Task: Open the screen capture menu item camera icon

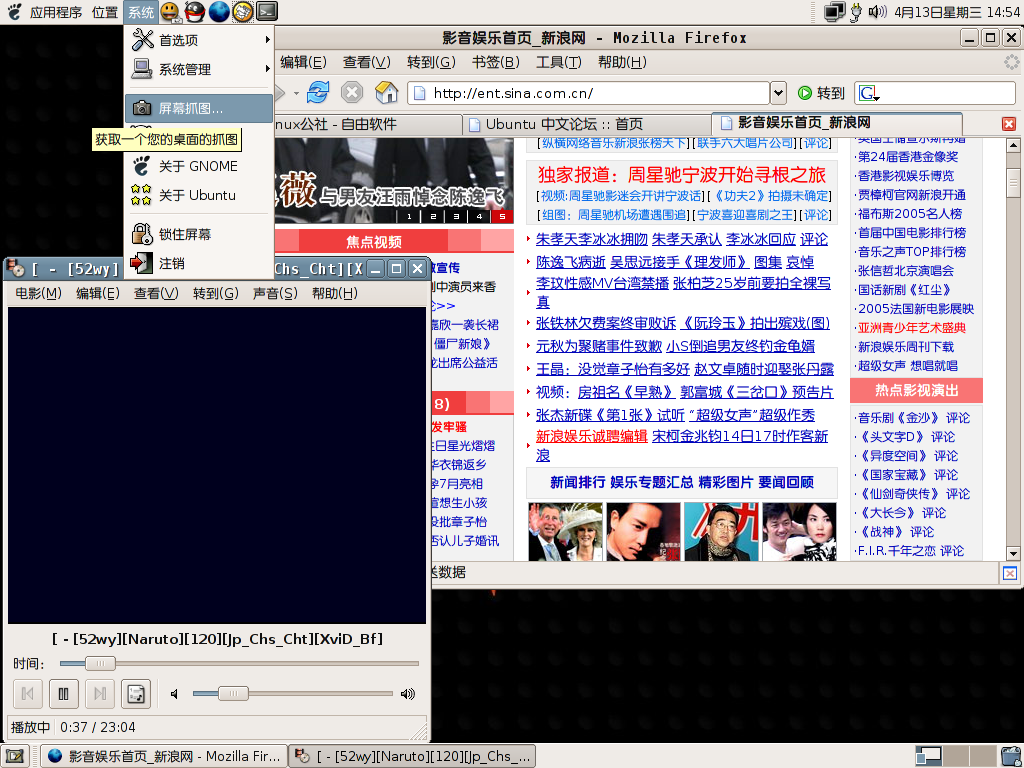Action: pyautogui.click(x=142, y=108)
